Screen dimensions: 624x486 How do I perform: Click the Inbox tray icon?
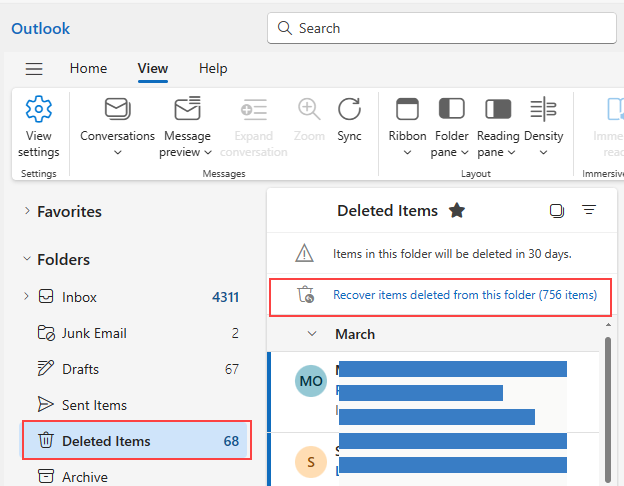(x=46, y=297)
